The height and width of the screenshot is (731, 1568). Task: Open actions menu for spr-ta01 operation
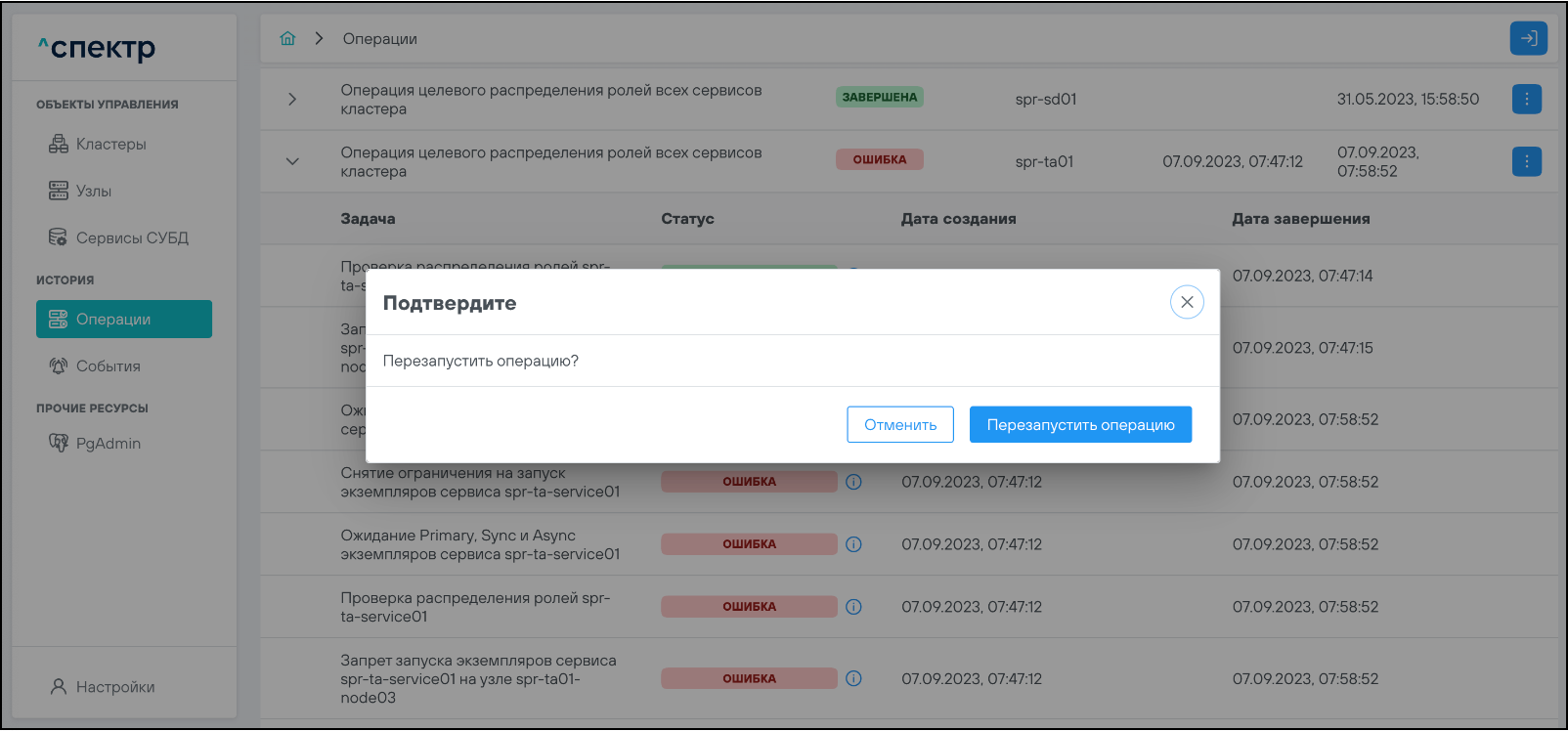click(1526, 161)
